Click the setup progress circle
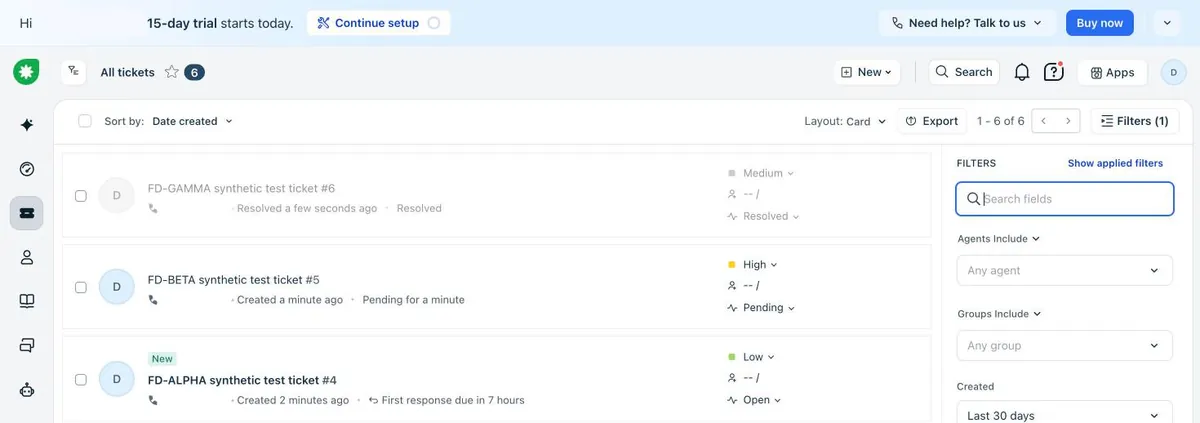Viewport: 1200px width, 423px height. click(x=433, y=23)
